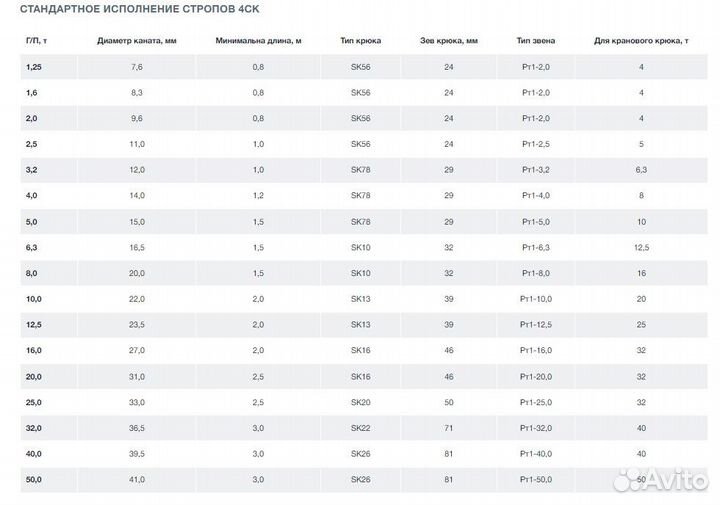Select the "Тип звена" column header

536,41
